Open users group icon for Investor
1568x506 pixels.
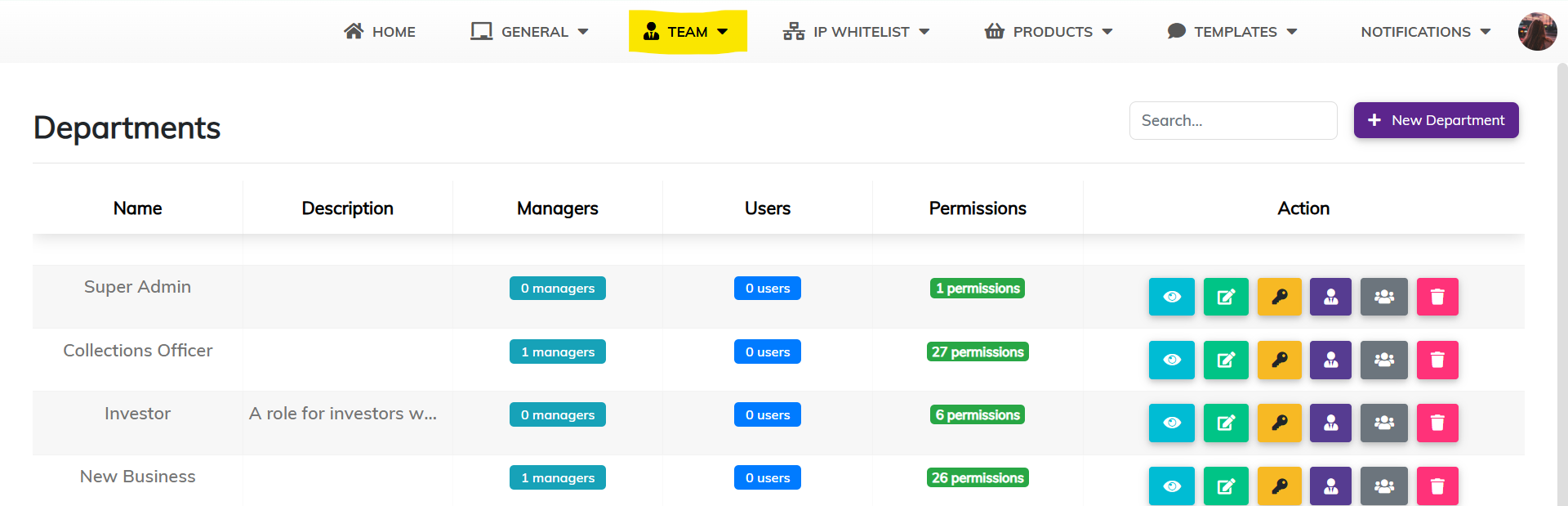point(1383,423)
